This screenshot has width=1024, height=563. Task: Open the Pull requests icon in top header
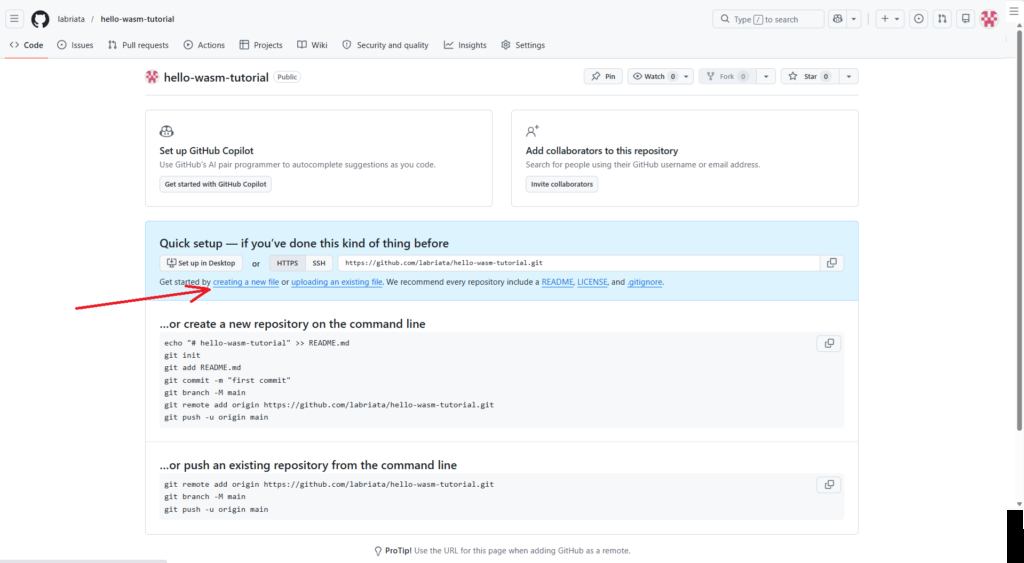(x=942, y=19)
